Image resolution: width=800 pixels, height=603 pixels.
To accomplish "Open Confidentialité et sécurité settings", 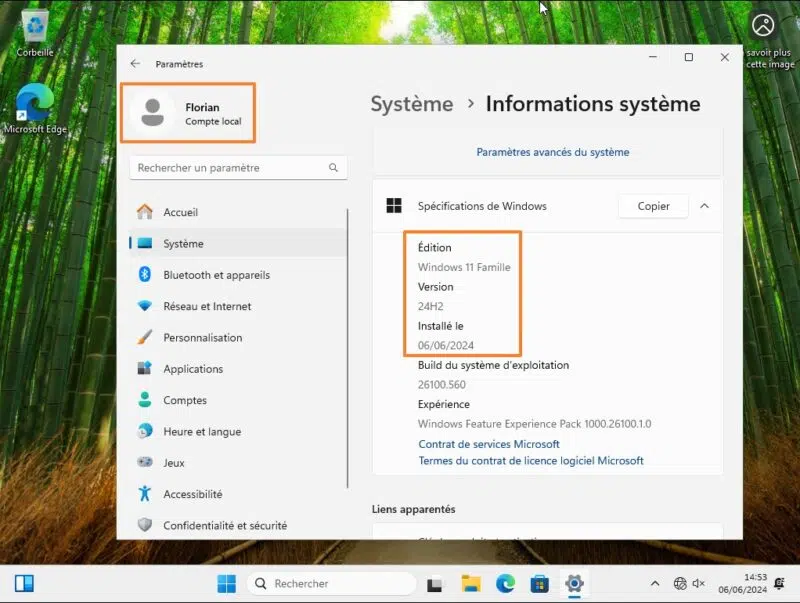I will click(224, 525).
